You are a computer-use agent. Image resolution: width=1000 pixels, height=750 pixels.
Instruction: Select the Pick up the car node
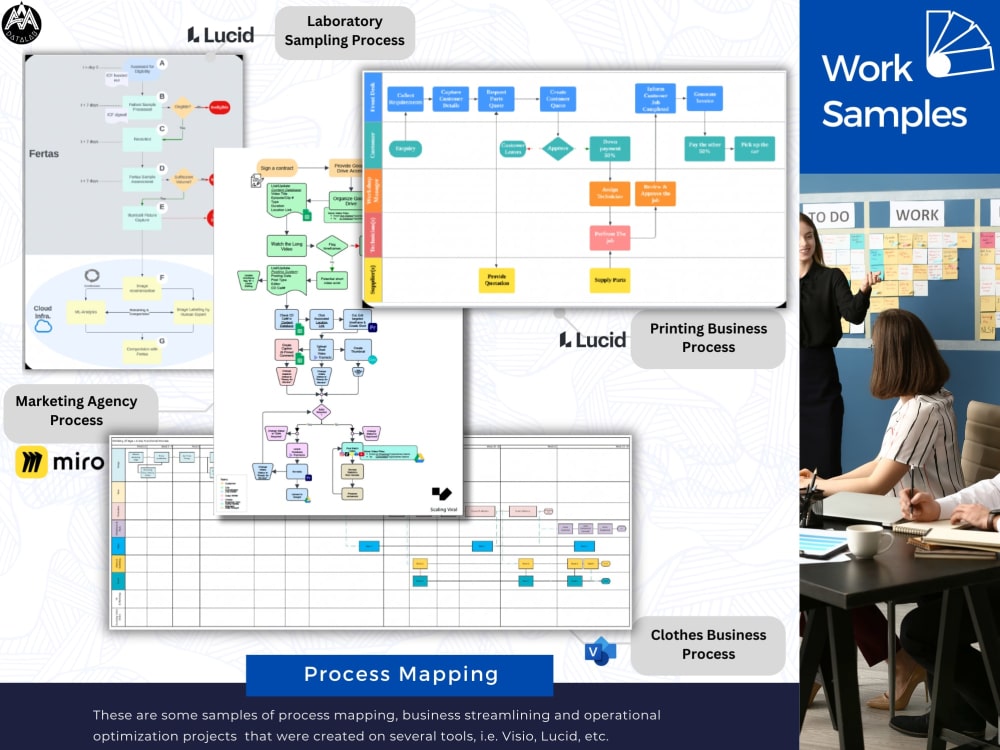754,149
